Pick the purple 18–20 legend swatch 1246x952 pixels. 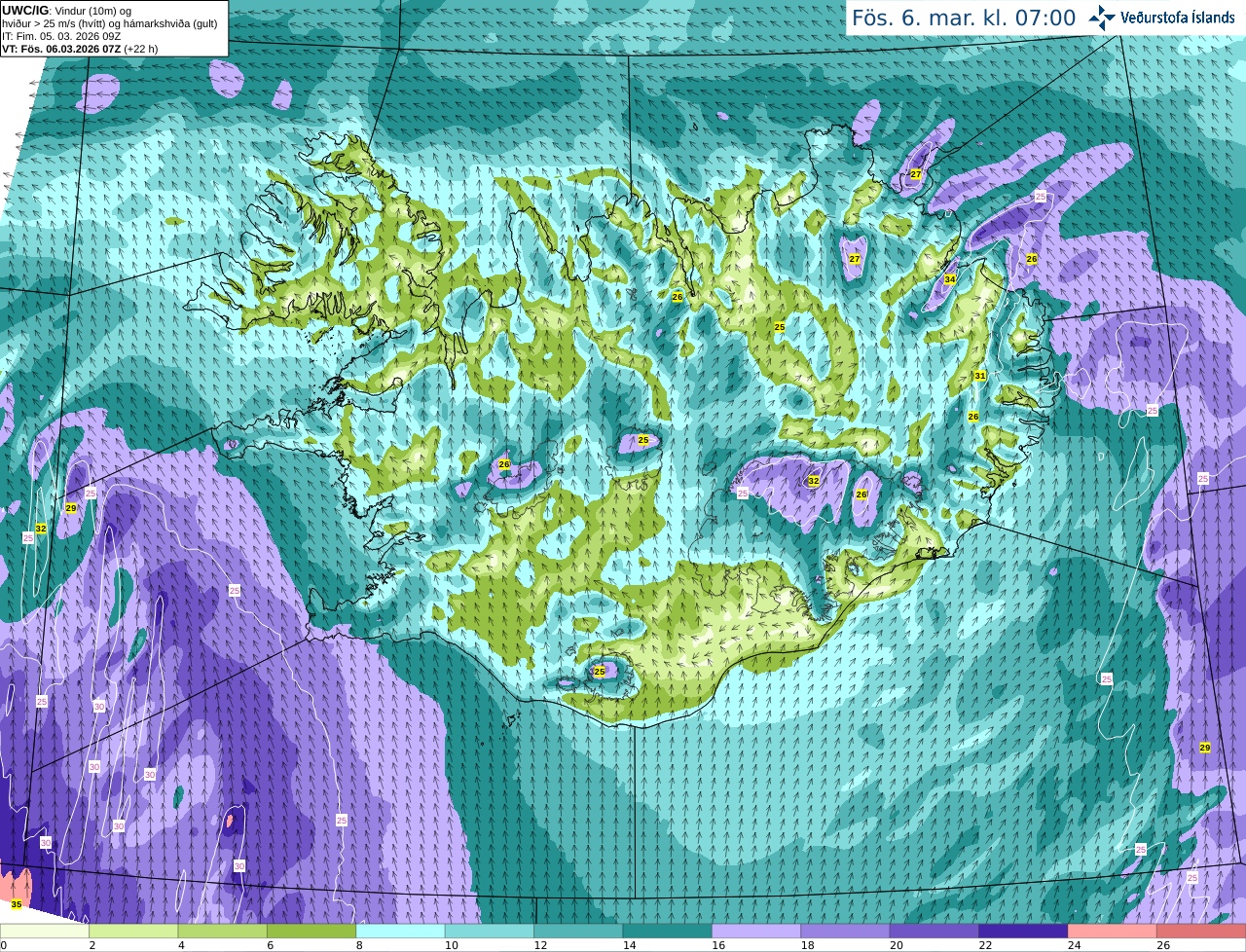pyautogui.click(x=846, y=932)
